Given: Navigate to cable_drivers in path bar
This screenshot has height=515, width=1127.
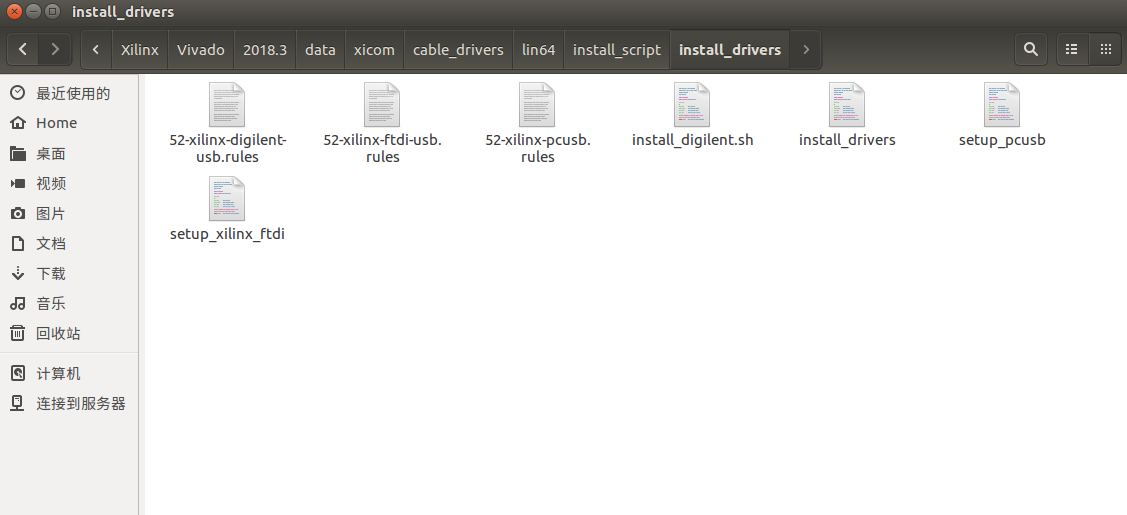Looking at the screenshot, I should (x=458, y=49).
